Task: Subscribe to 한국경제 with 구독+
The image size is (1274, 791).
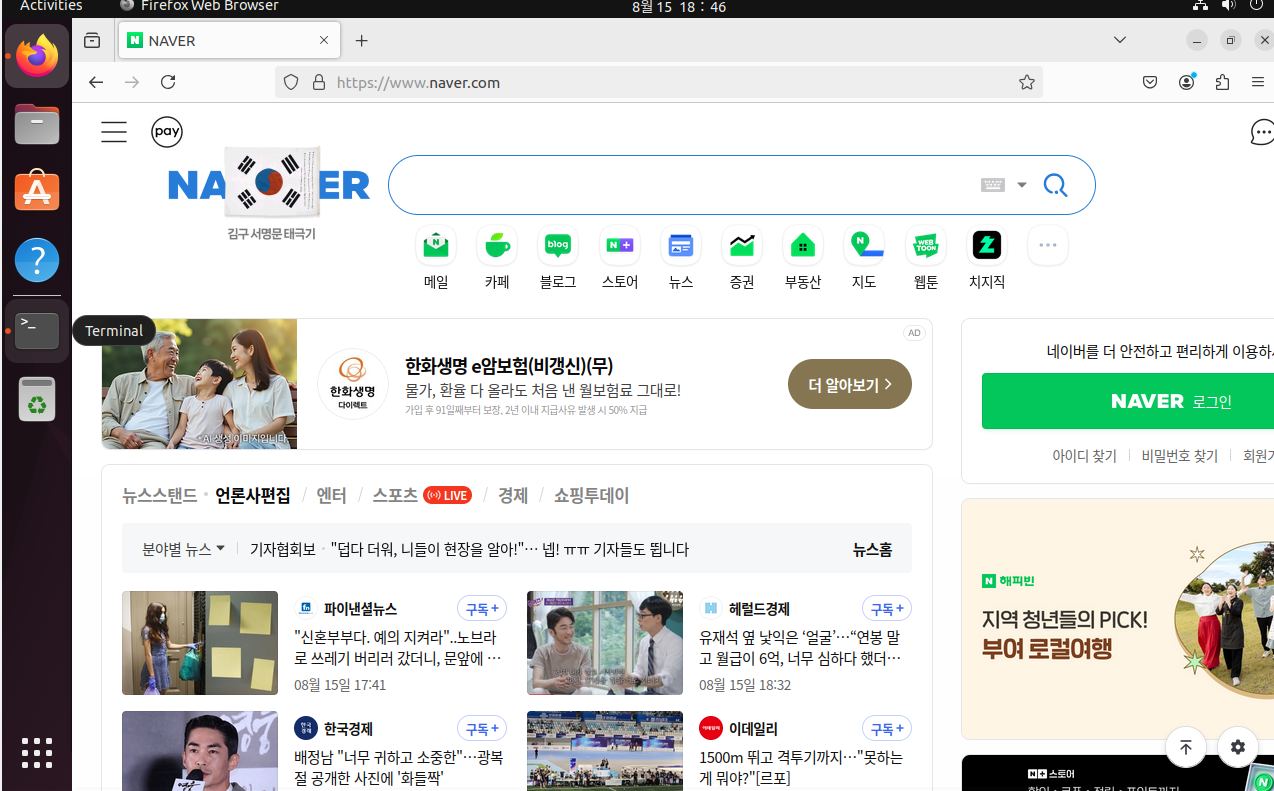Action: point(482,728)
